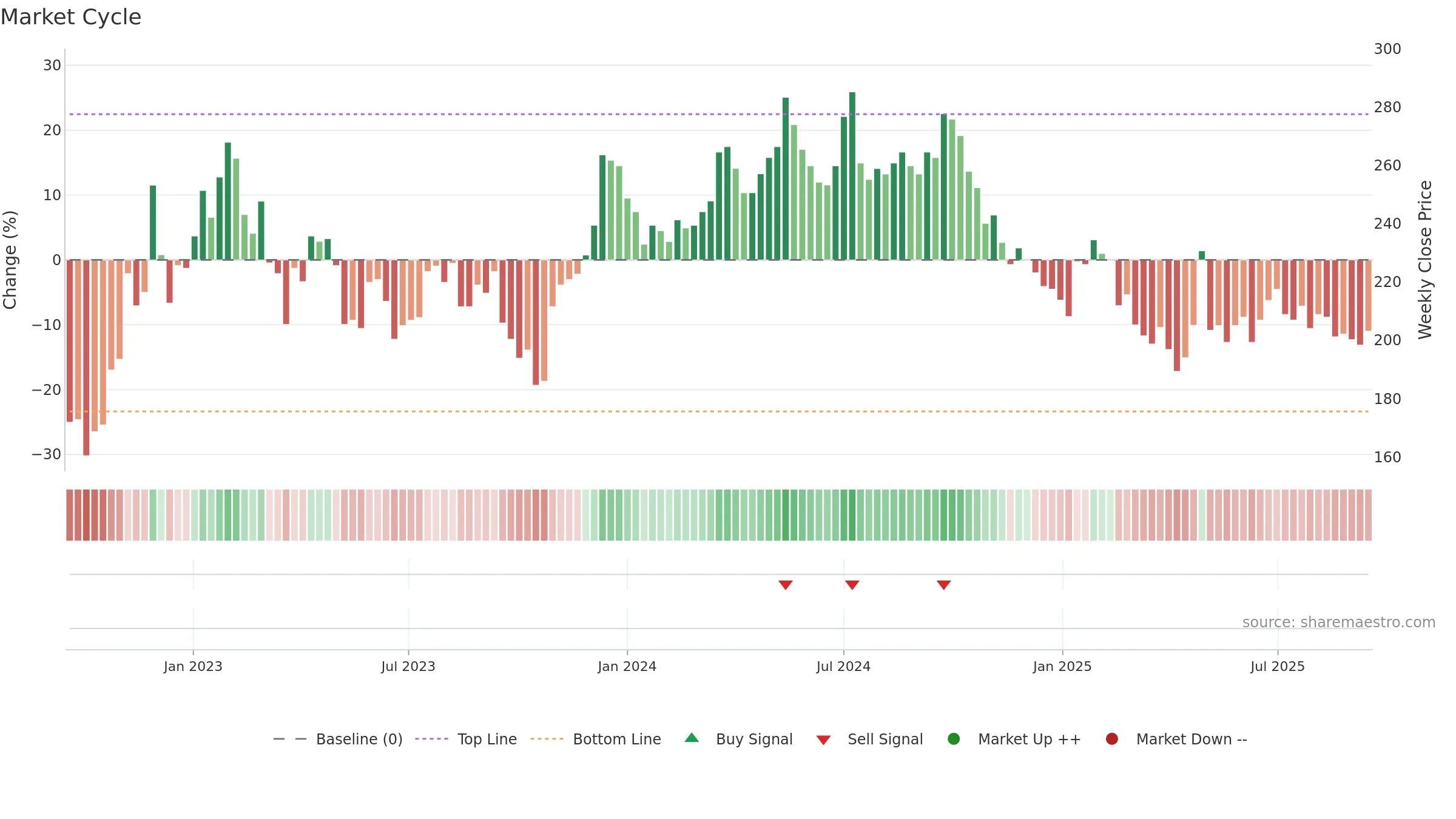Image resolution: width=1456 pixels, height=819 pixels.
Task: Click the purple dotted top line on chart
Action: tap(719, 114)
